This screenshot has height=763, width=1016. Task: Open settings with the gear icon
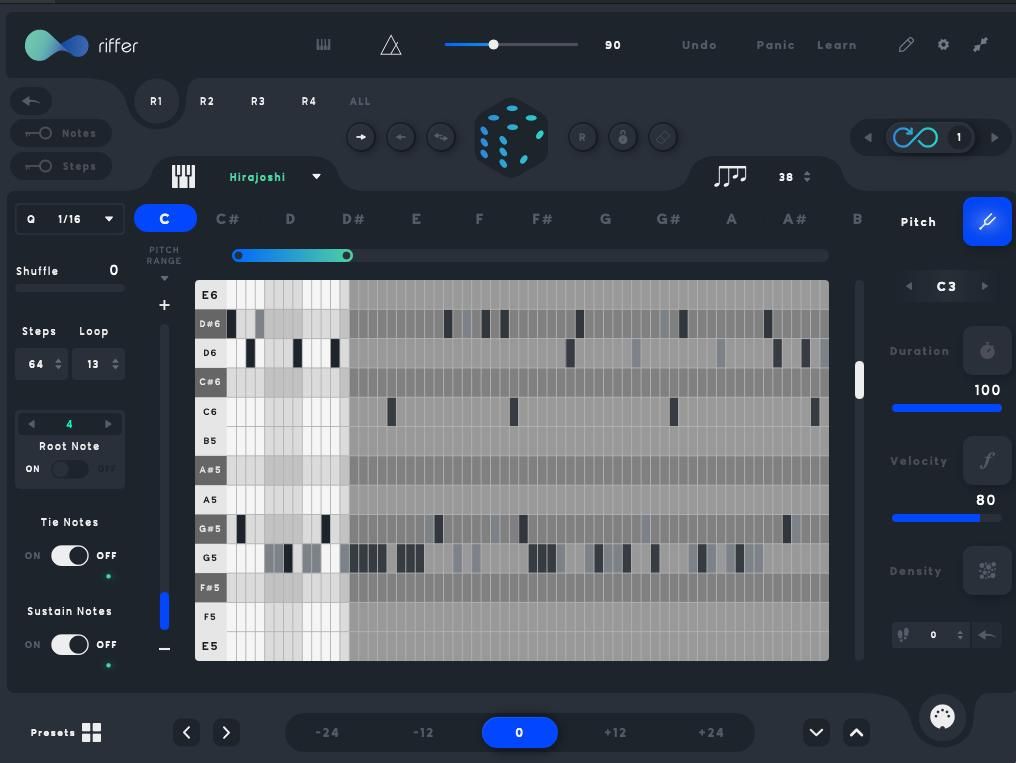[x=943, y=45]
